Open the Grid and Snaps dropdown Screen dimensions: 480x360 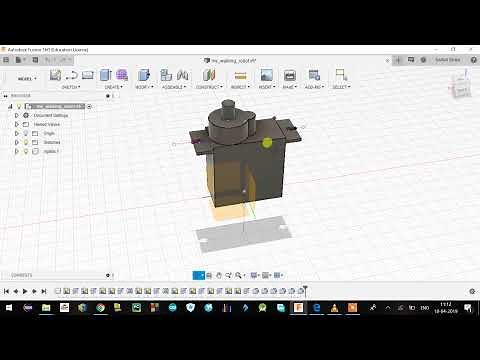[x=266, y=275]
